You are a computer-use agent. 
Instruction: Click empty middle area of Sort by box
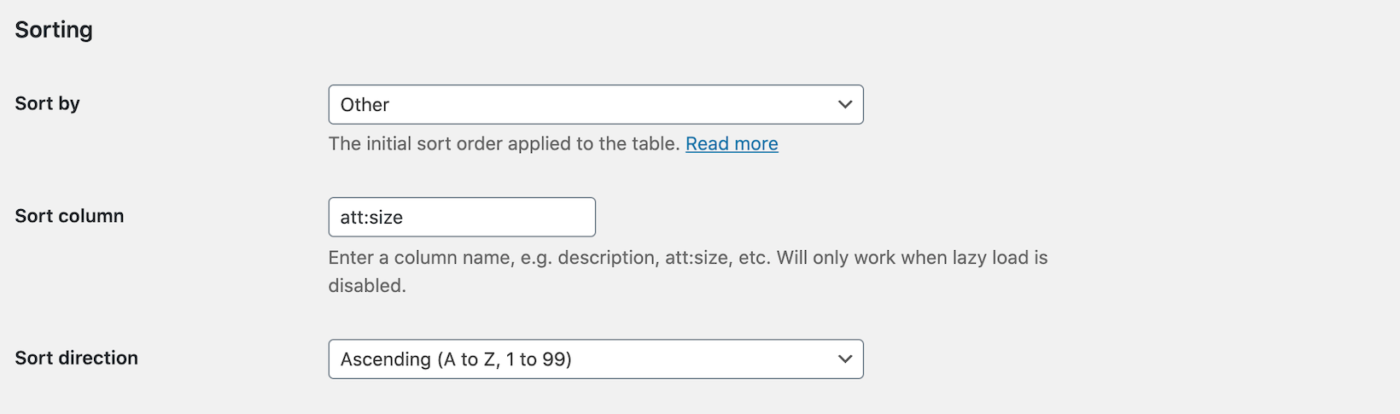point(600,104)
